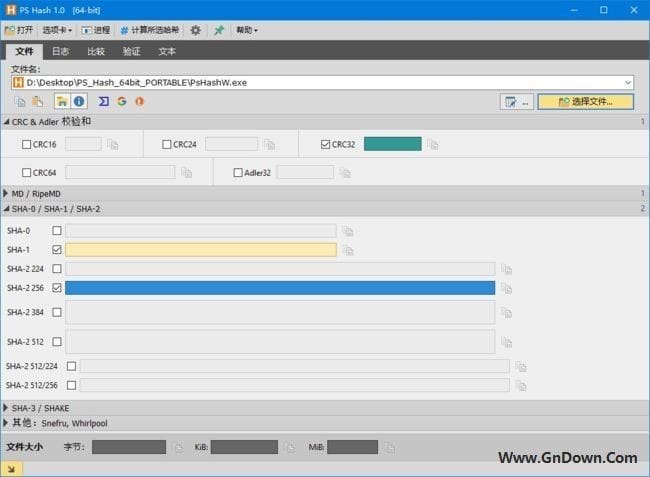Copy the CRC32 hash value
The height and width of the screenshot is (477, 650).
pos(433,145)
